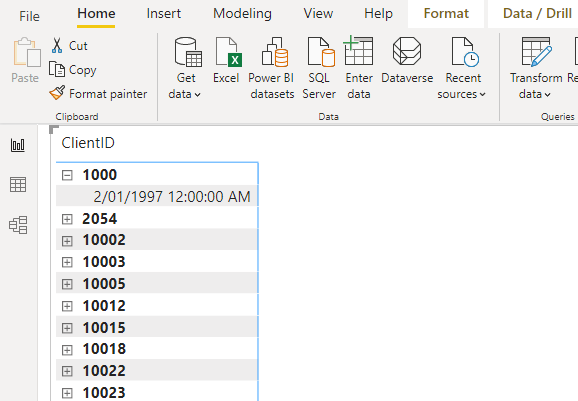The image size is (578, 401).
Task: Import from Excel workbook
Action: pyautogui.click(x=227, y=60)
